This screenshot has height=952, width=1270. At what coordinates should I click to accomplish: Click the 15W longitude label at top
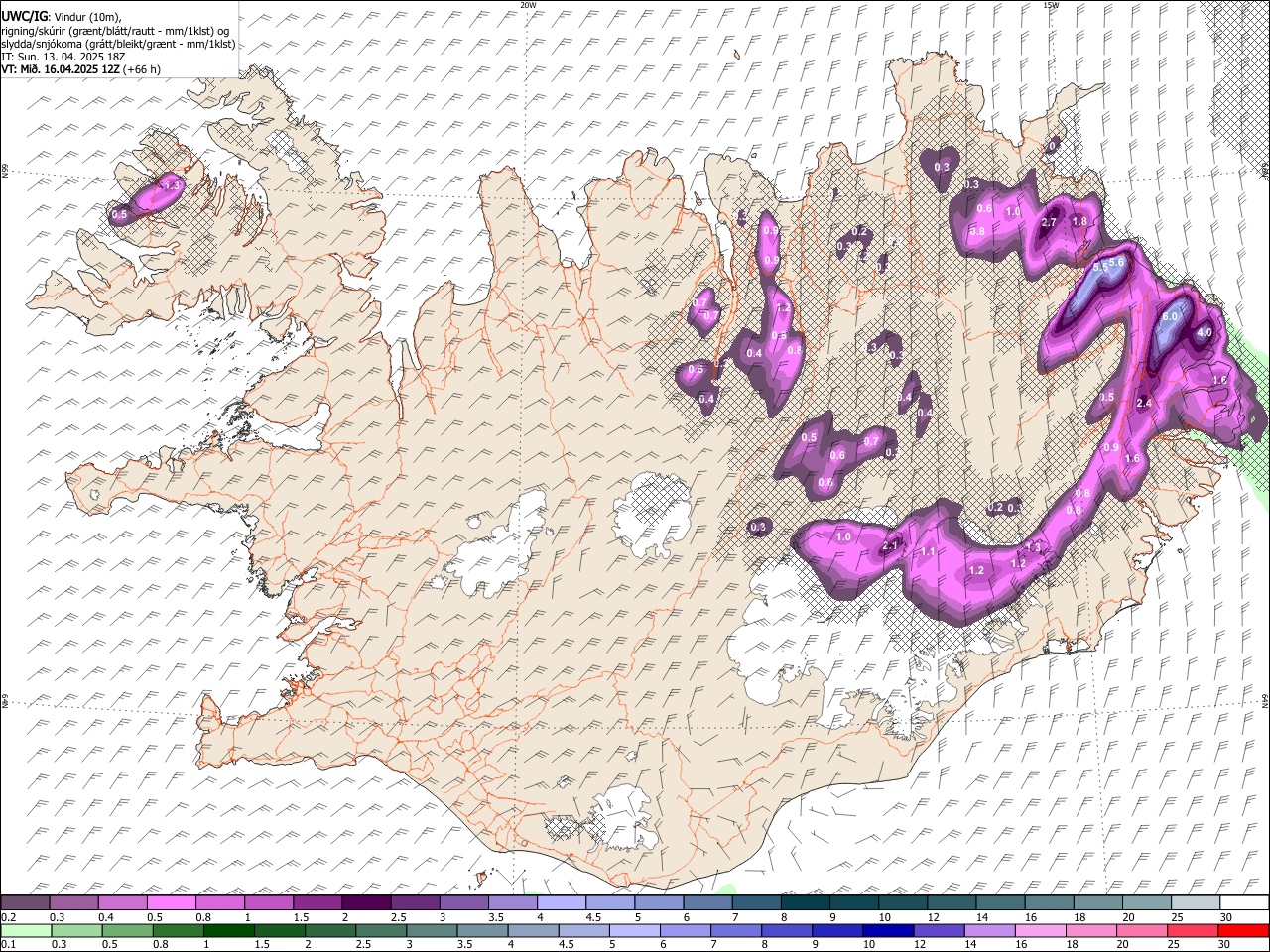tap(1051, 4)
